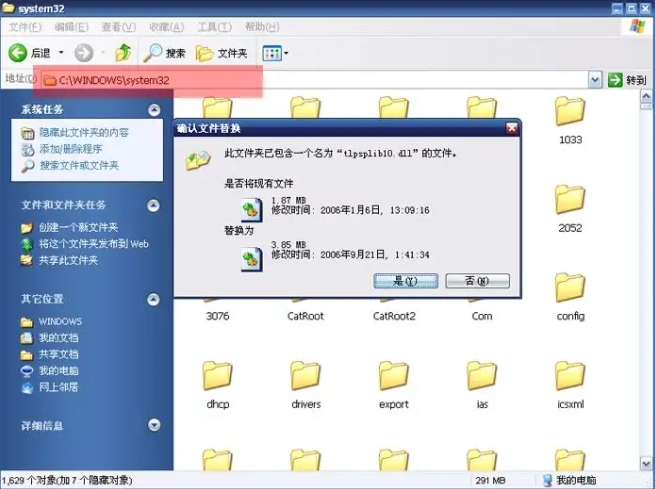Screen dimensions: 655x489
Task: Click the replacement 3.85 MB file icon
Action: 252,259
